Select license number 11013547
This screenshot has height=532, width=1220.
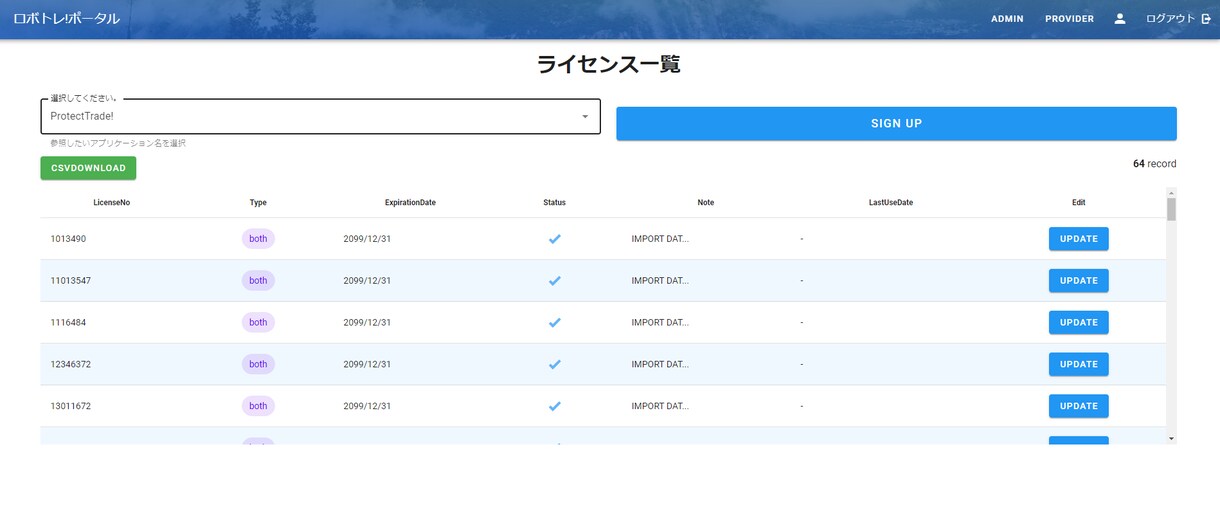pyautogui.click(x=70, y=281)
